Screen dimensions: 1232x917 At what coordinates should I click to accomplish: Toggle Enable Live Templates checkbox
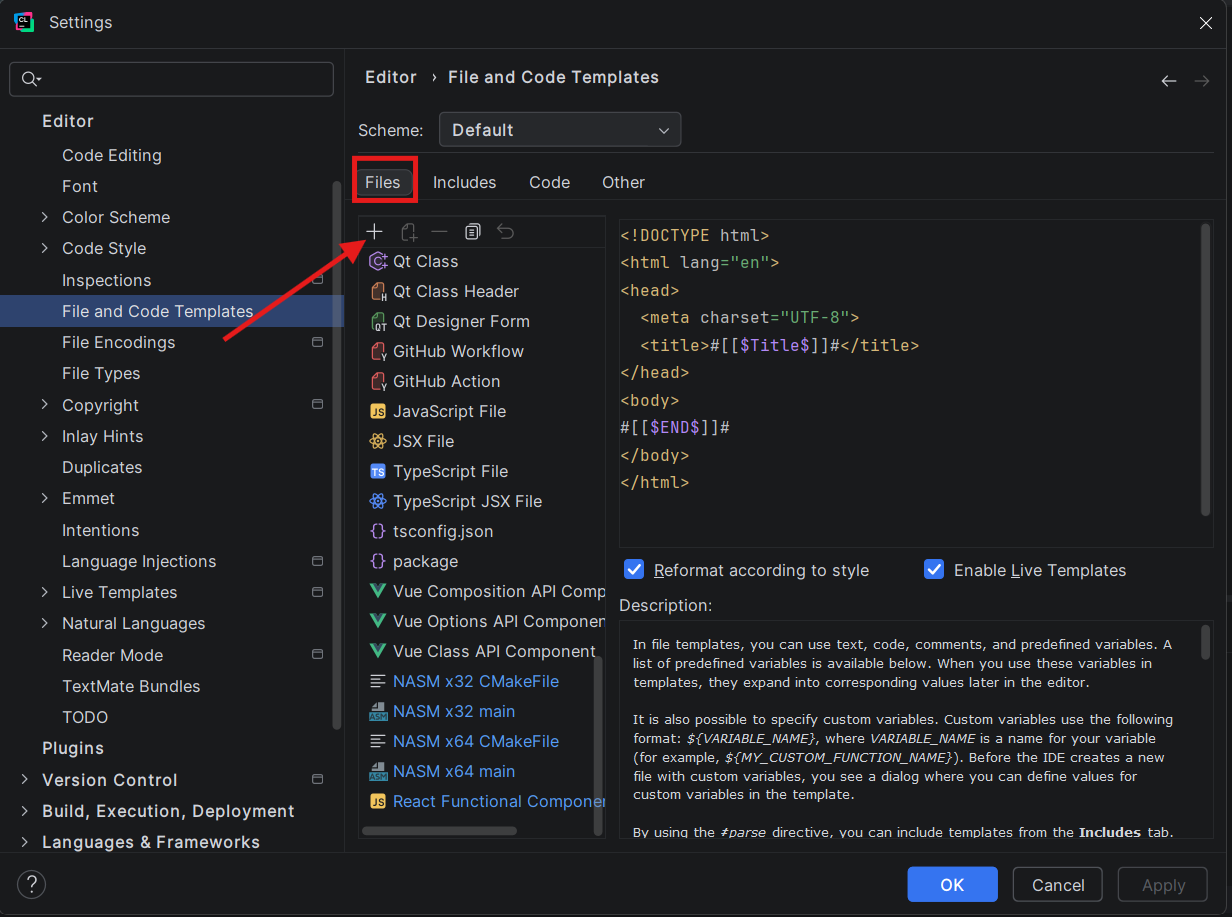tap(934, 569)
